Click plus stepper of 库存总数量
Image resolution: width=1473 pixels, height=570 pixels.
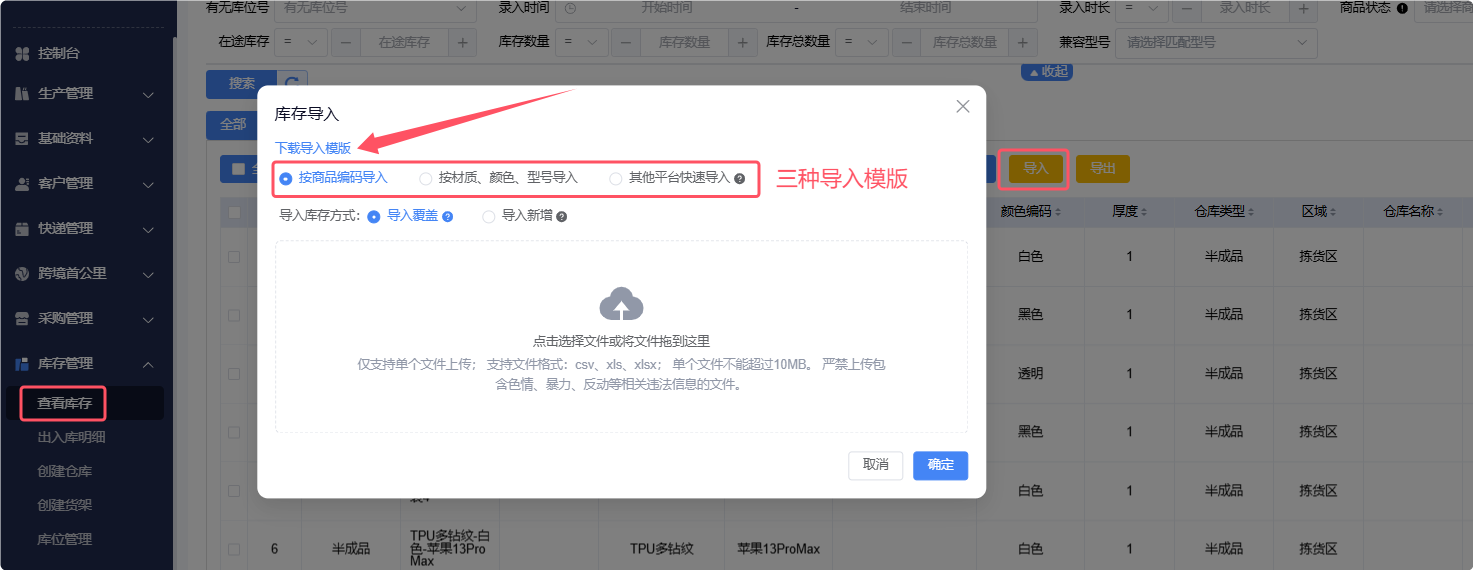(1022, 43)
